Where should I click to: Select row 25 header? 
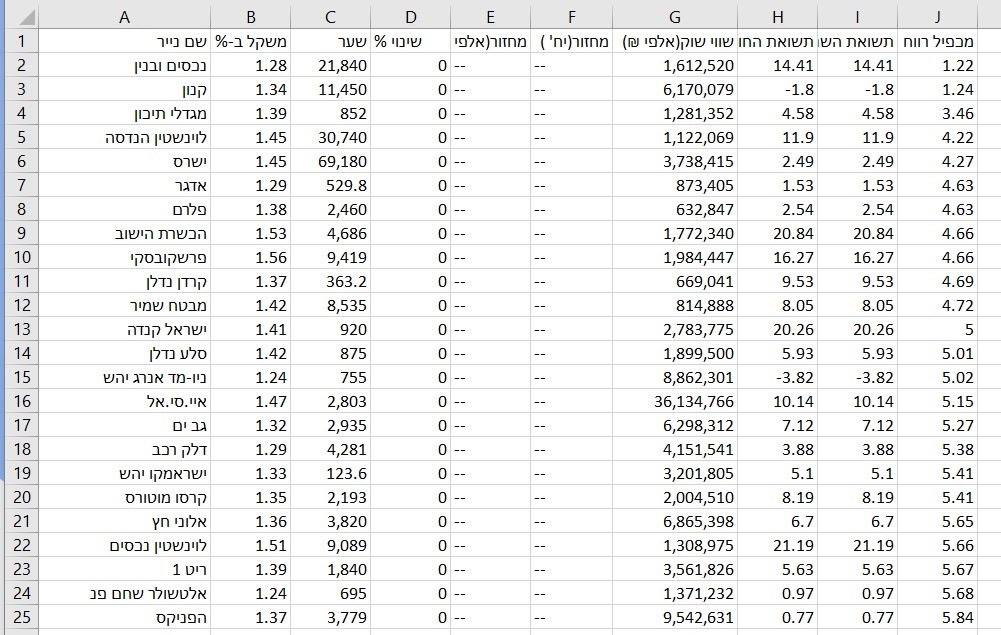tap(22, 617)
